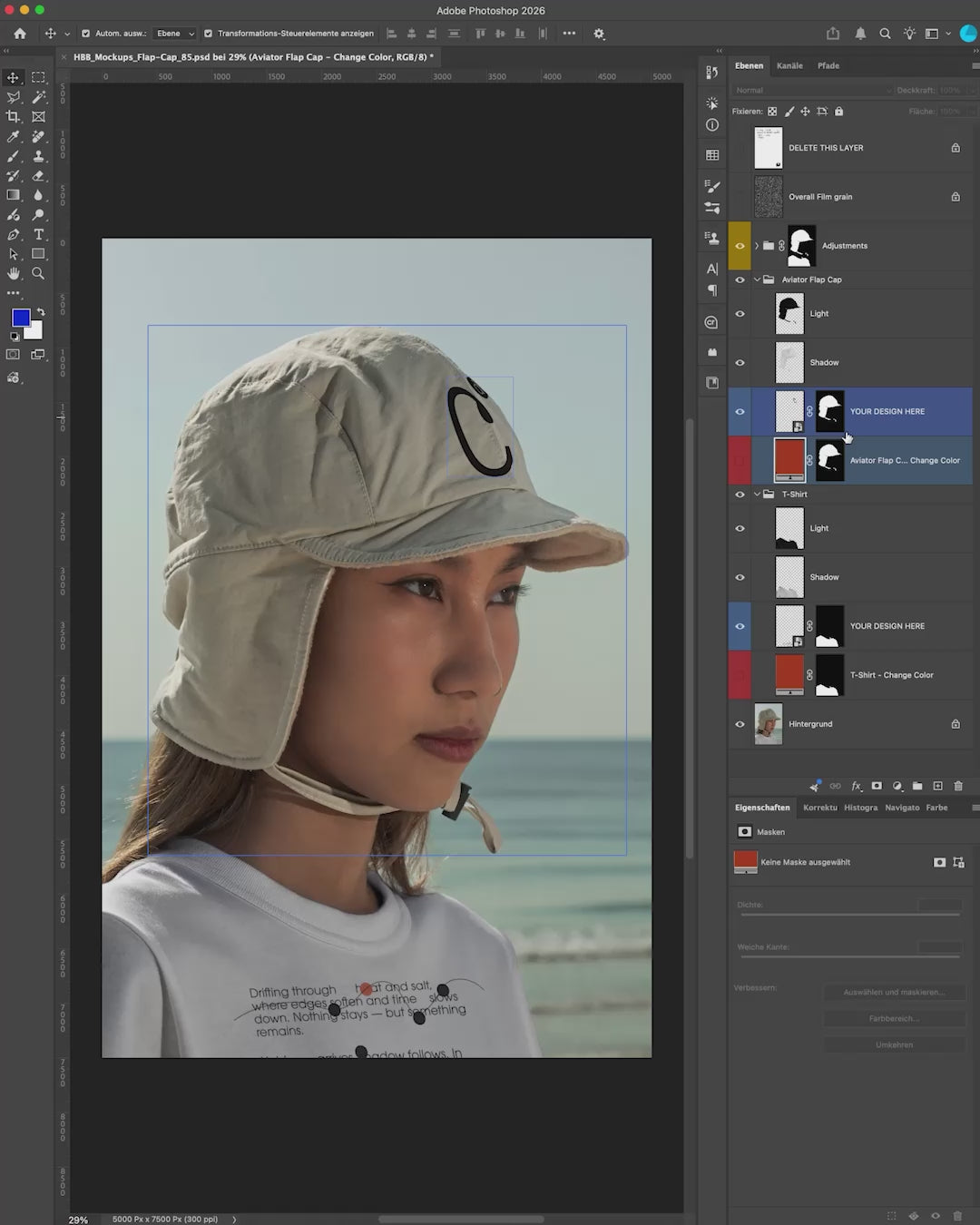Viewport: 980px width, 1225px height.
Task: Switch to the Kanäle tab
Action: coord(789,65)
